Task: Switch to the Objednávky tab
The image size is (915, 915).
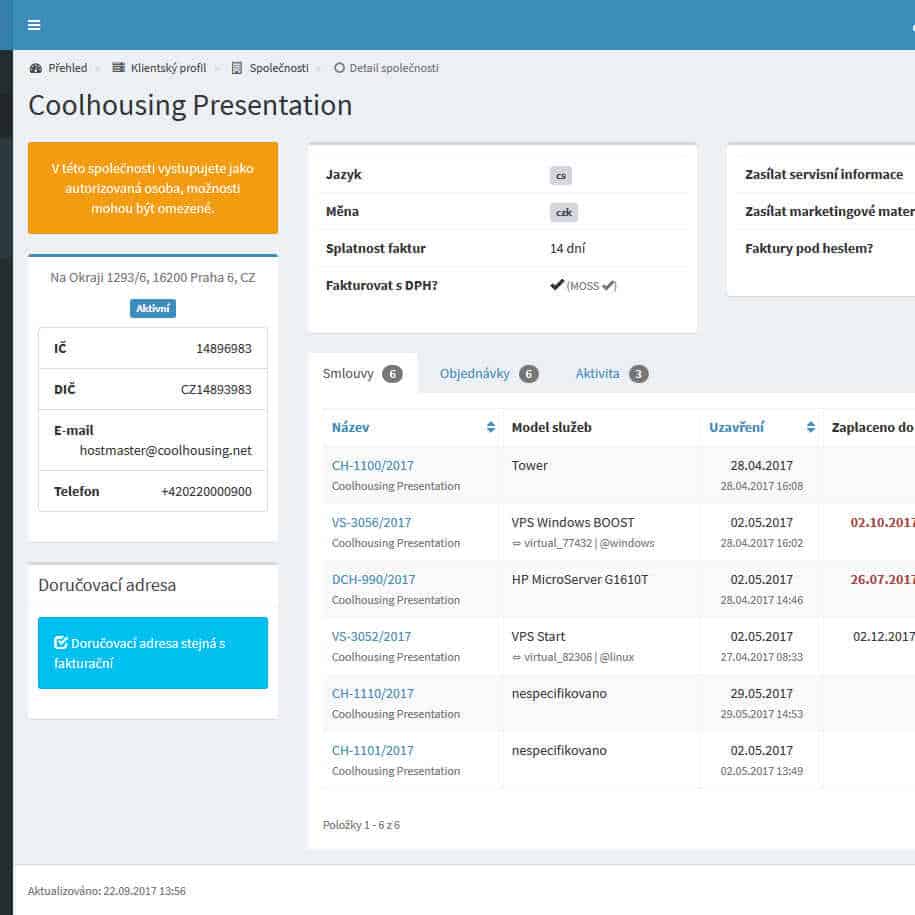Action: pyautogui.click(x=488, y=373)
